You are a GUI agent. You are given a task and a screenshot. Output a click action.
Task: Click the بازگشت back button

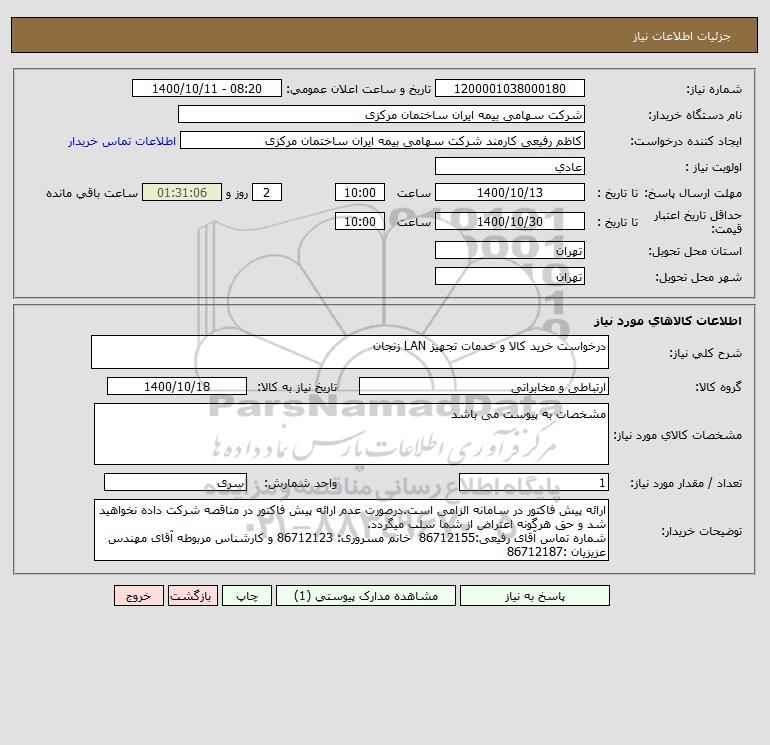pyautogui.click(x=192, y=596)
